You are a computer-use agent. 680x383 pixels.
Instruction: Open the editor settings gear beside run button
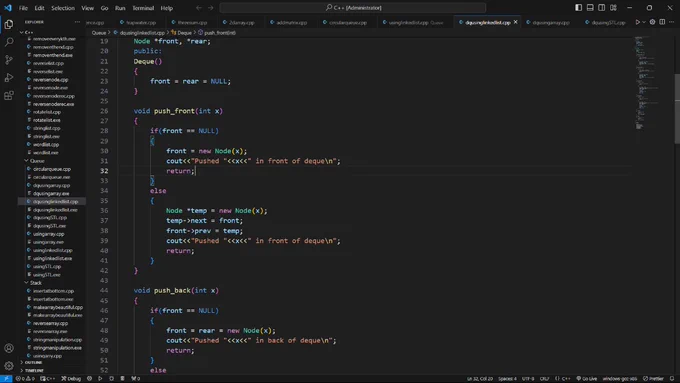coord(652,22)
